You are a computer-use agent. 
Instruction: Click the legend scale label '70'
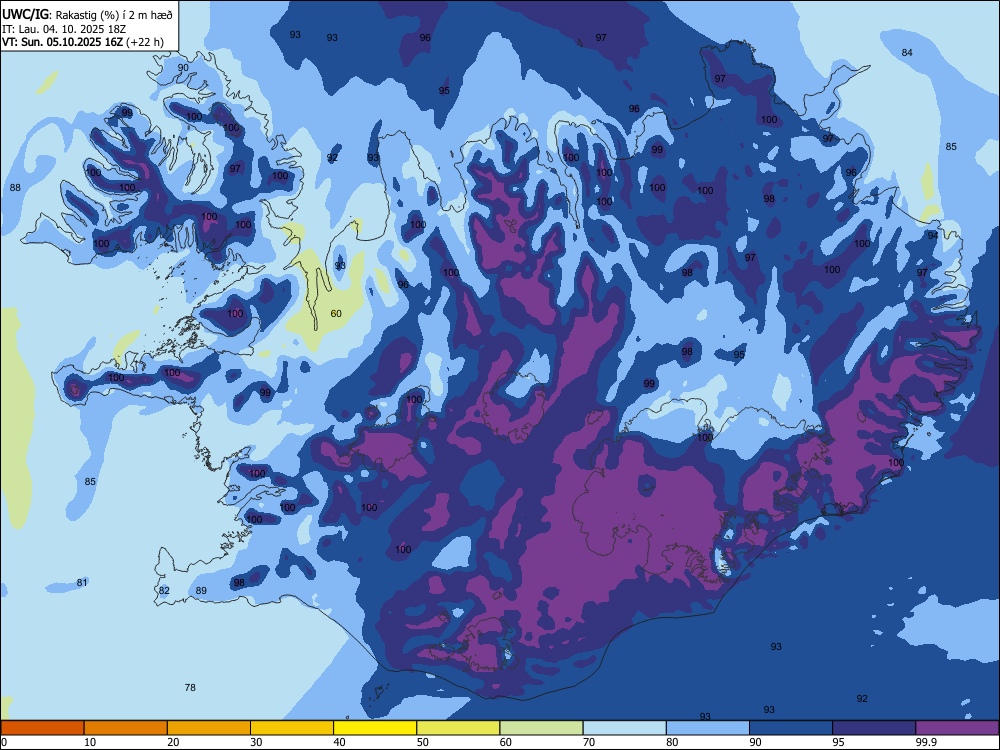[x=589, y=742]
